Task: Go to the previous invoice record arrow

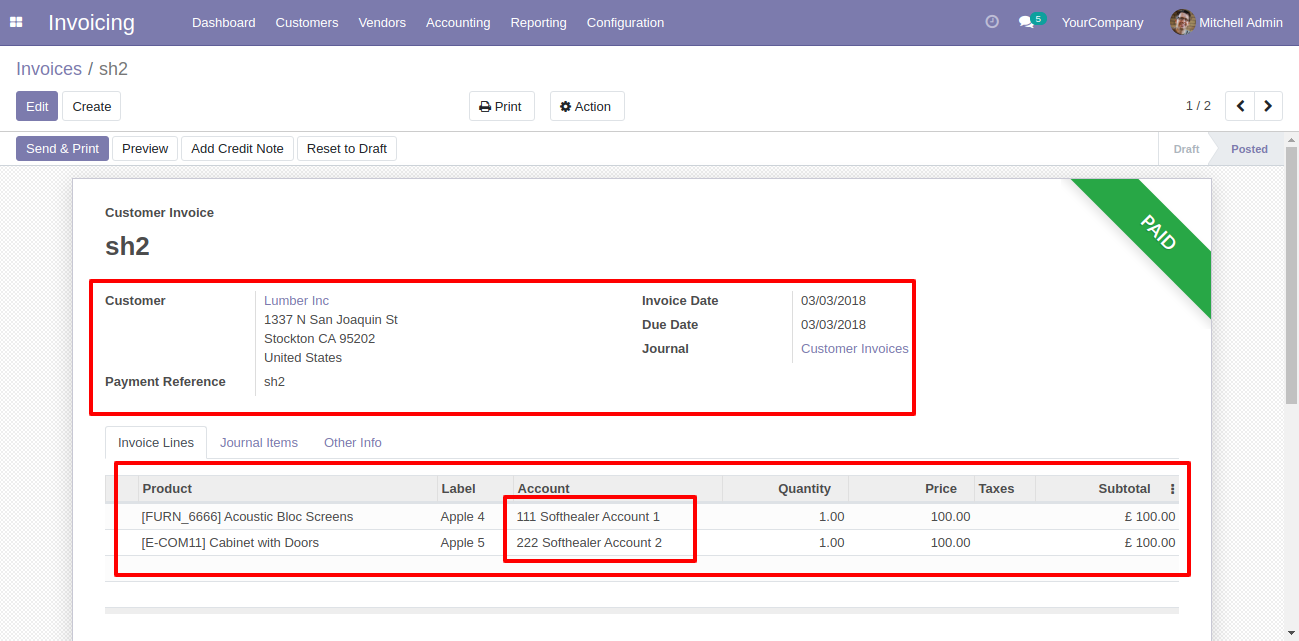Action: click(1240, 106)
